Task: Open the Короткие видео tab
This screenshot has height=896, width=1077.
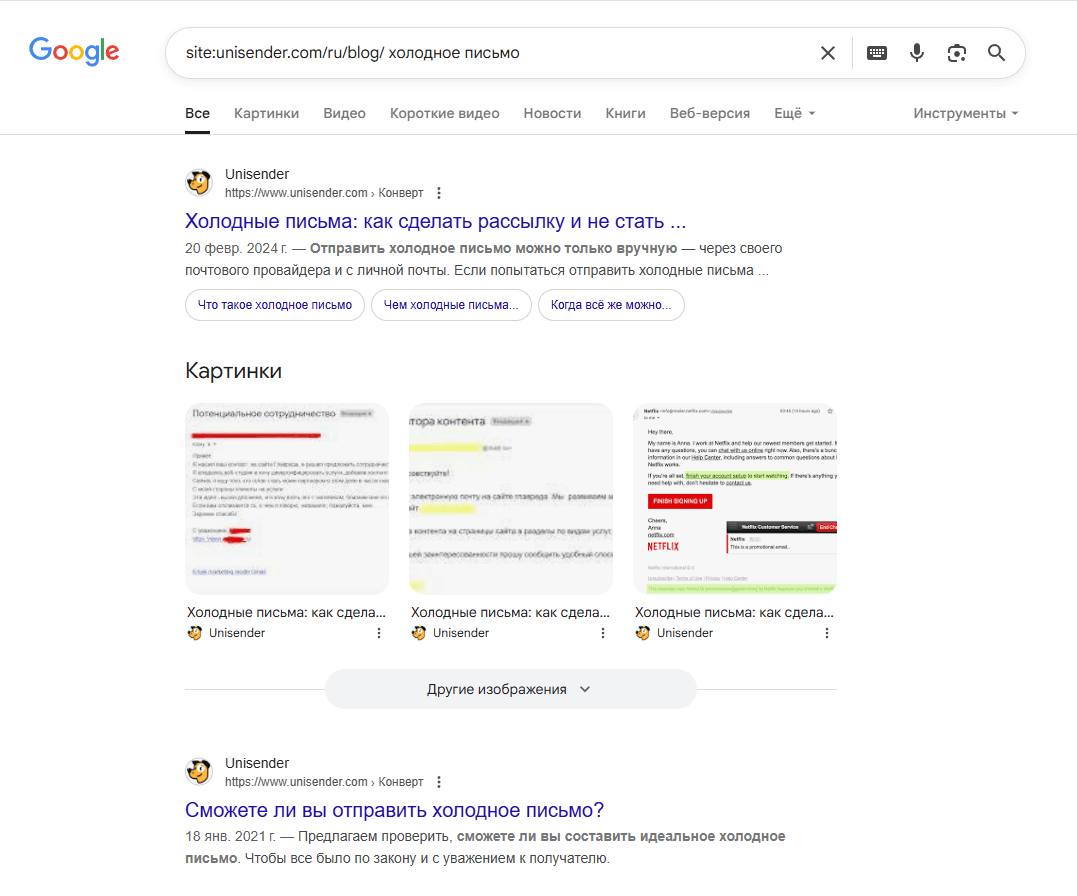Action: coord(444,113)
